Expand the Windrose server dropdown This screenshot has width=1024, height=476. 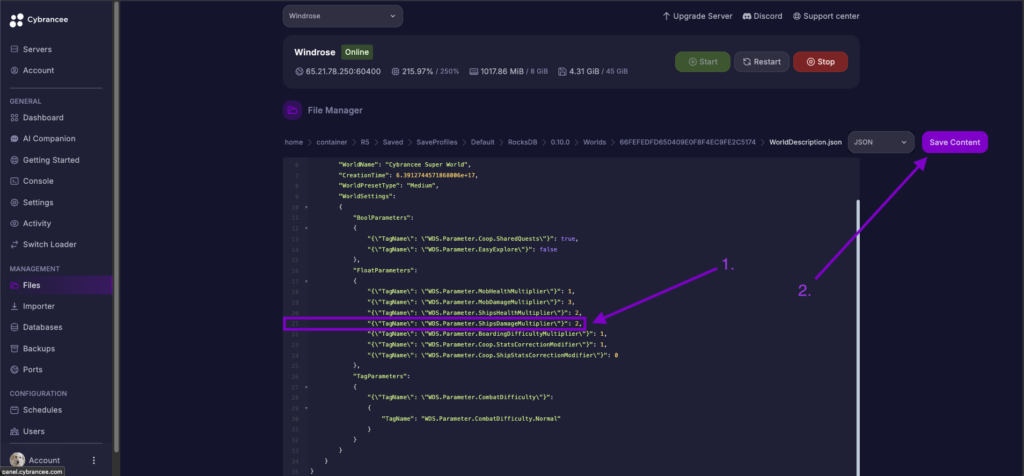[x=342, y=16]
